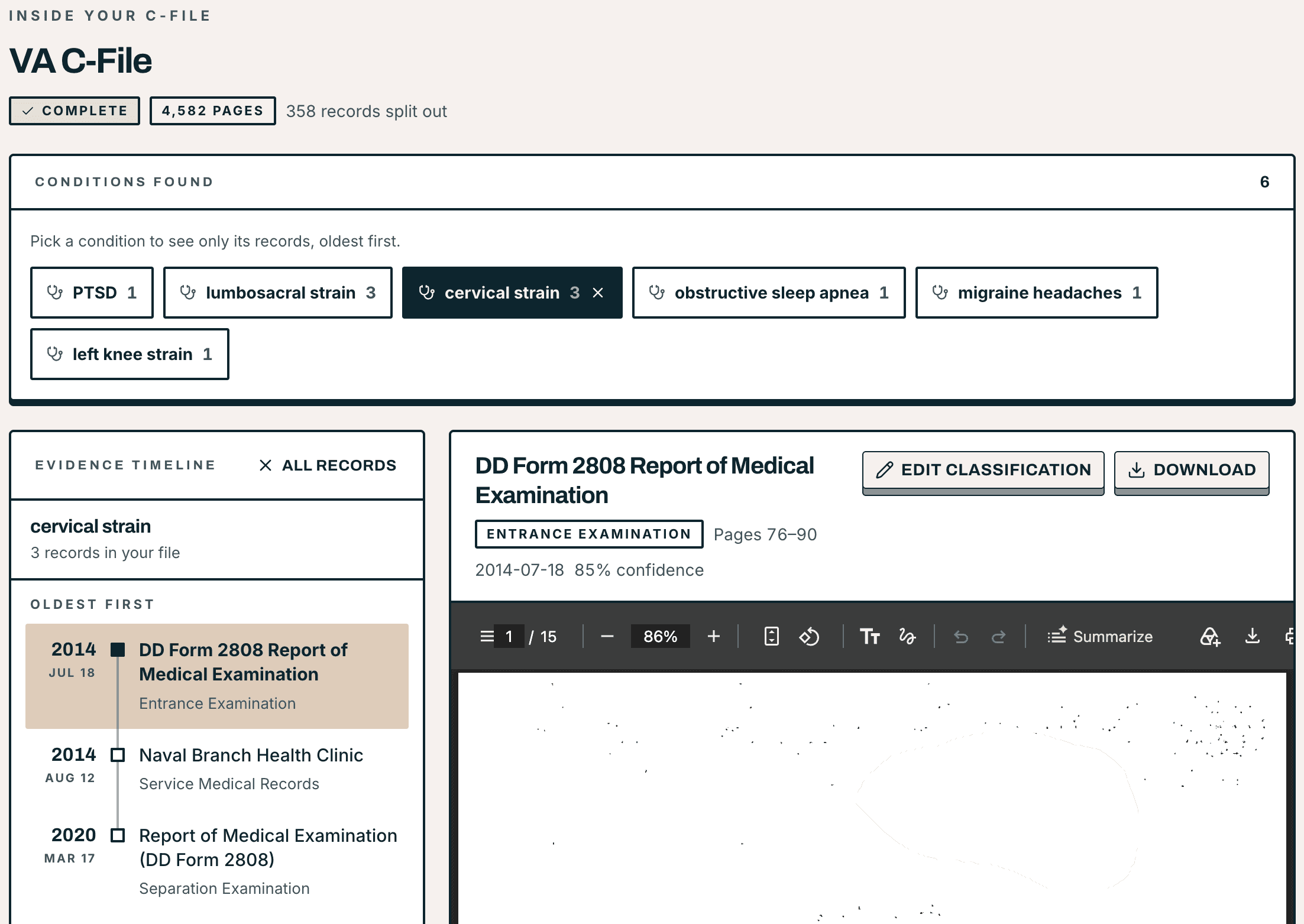Click Summarize in the PDF toolbar
This screenshot has height=924, width=1304.
[x=1100, y=636]
